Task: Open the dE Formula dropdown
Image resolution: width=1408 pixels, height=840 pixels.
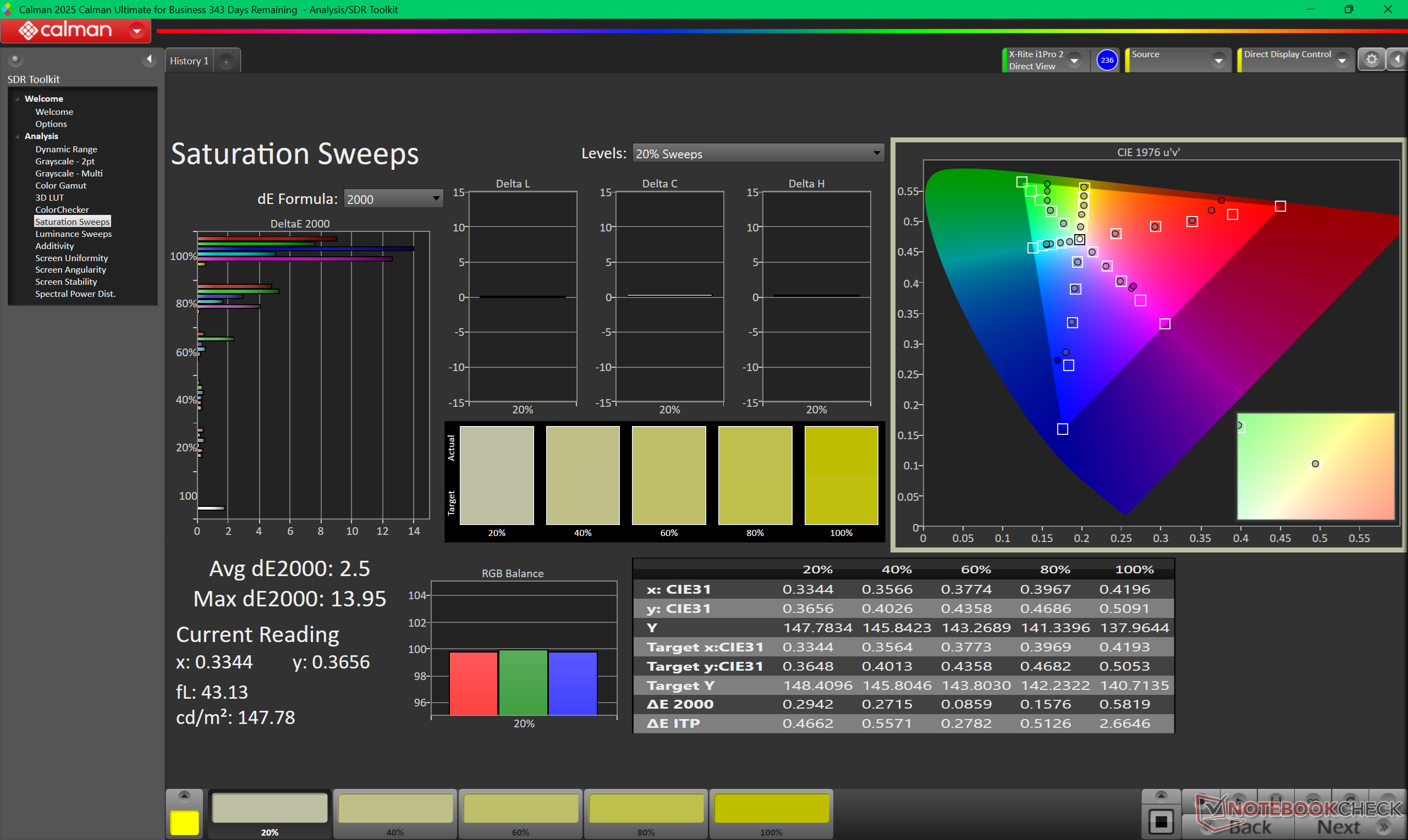Action: pos(393,198)
